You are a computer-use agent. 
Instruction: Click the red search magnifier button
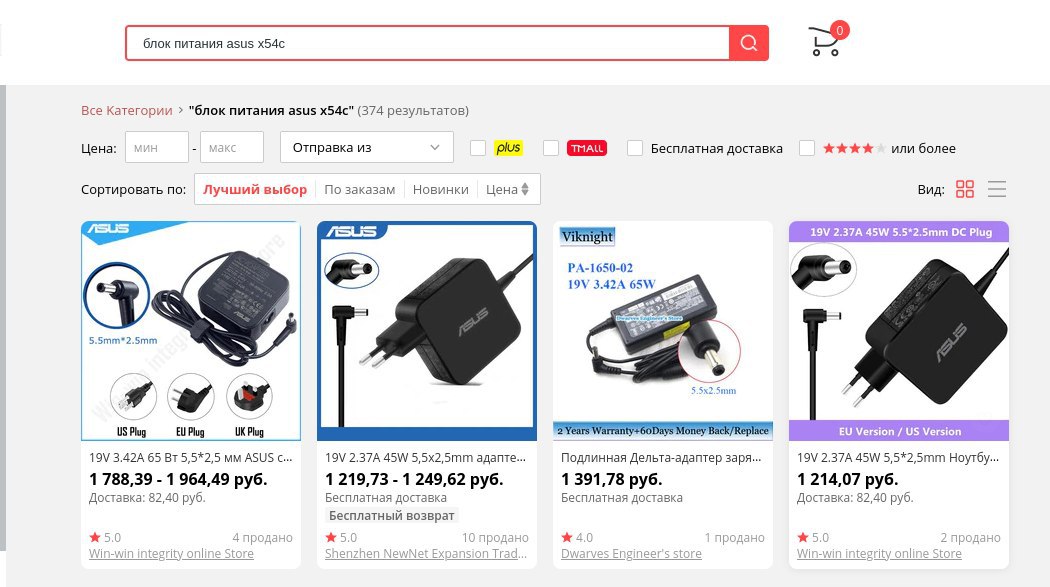click(749, 44)
